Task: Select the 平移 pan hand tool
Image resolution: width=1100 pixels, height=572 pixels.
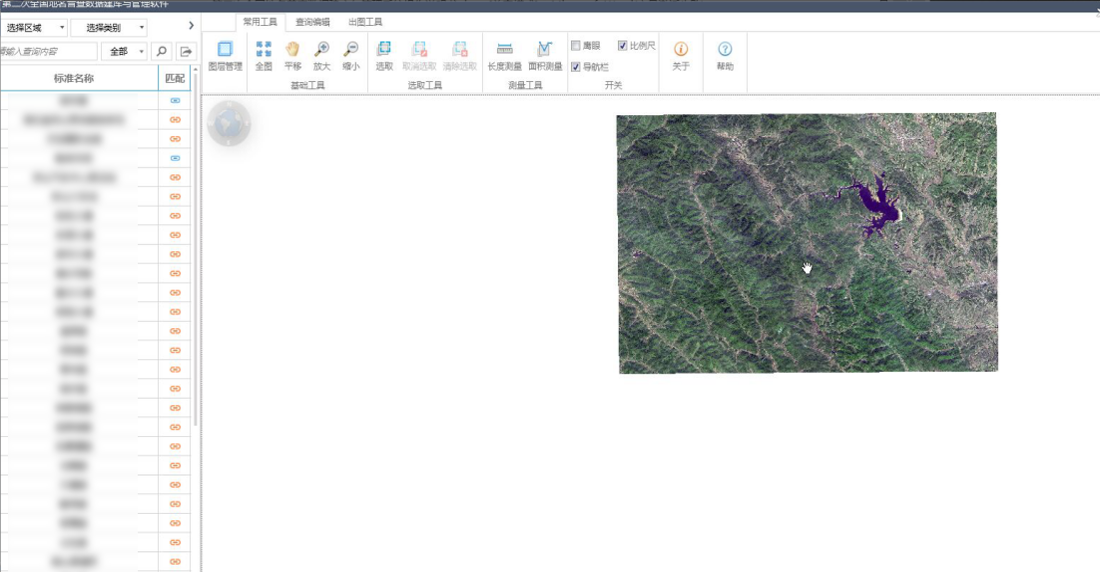Action: (x=292, y=53)
